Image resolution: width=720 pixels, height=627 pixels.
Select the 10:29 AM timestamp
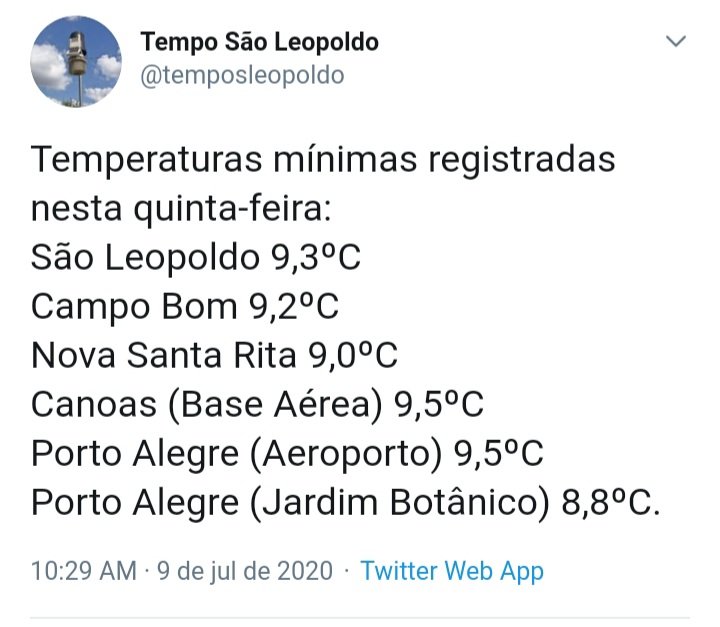coord(84,571)
